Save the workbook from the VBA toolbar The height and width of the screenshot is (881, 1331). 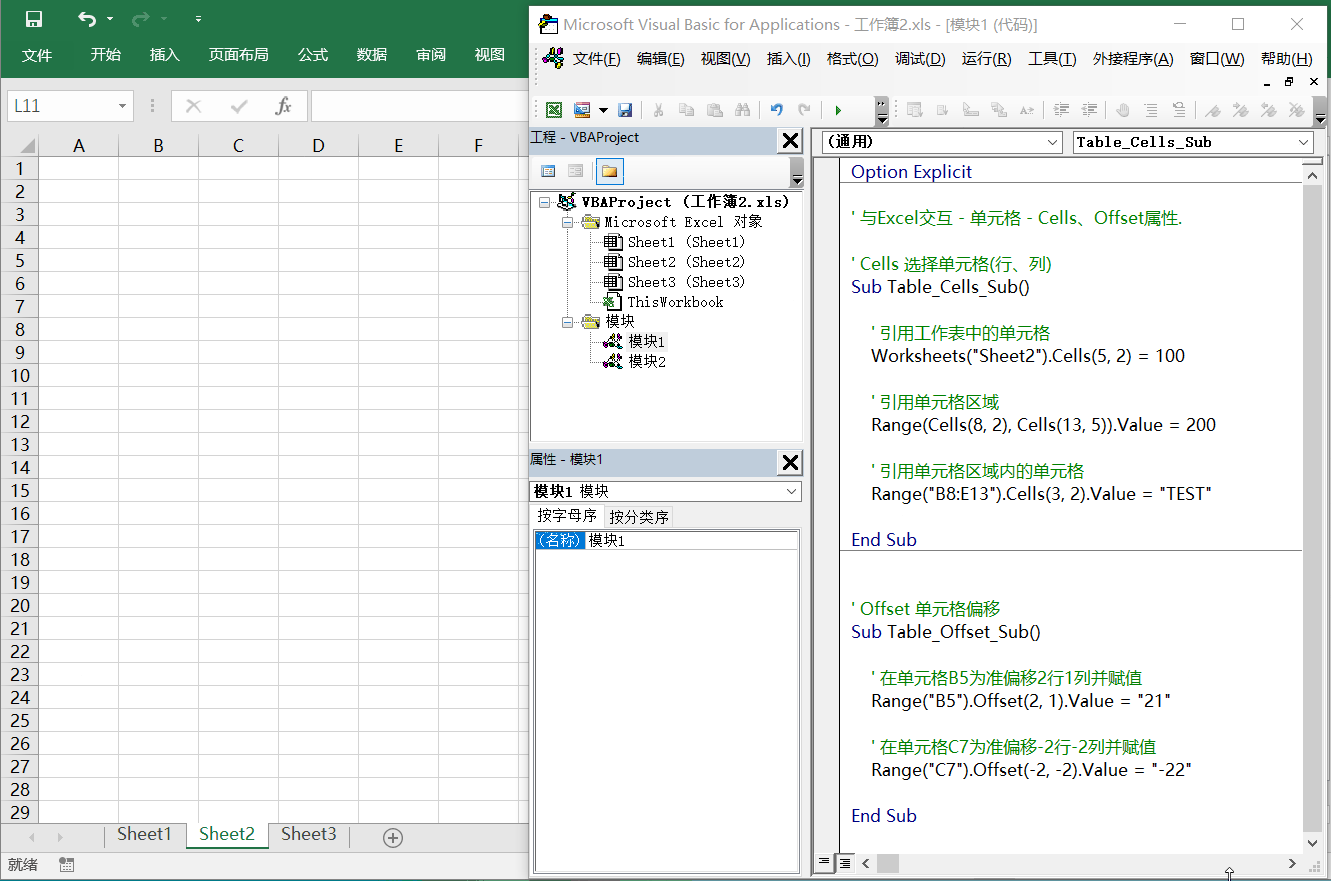pyautogui.click(x=625, y=110)
